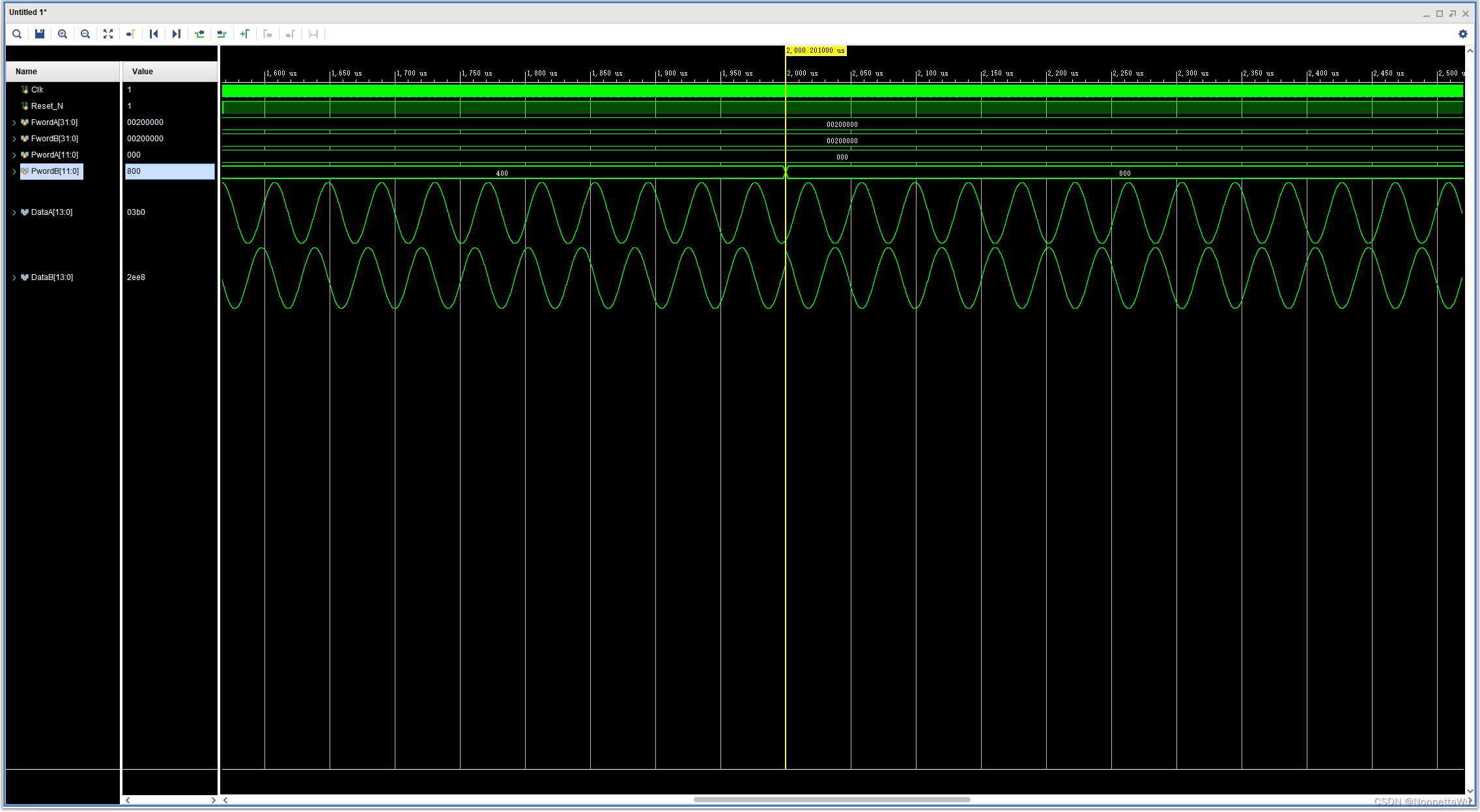The height and width of the screenshot is (812, 1480).
Task: Expand the FwordA[31:0] bus
Action: click(14, 122)
